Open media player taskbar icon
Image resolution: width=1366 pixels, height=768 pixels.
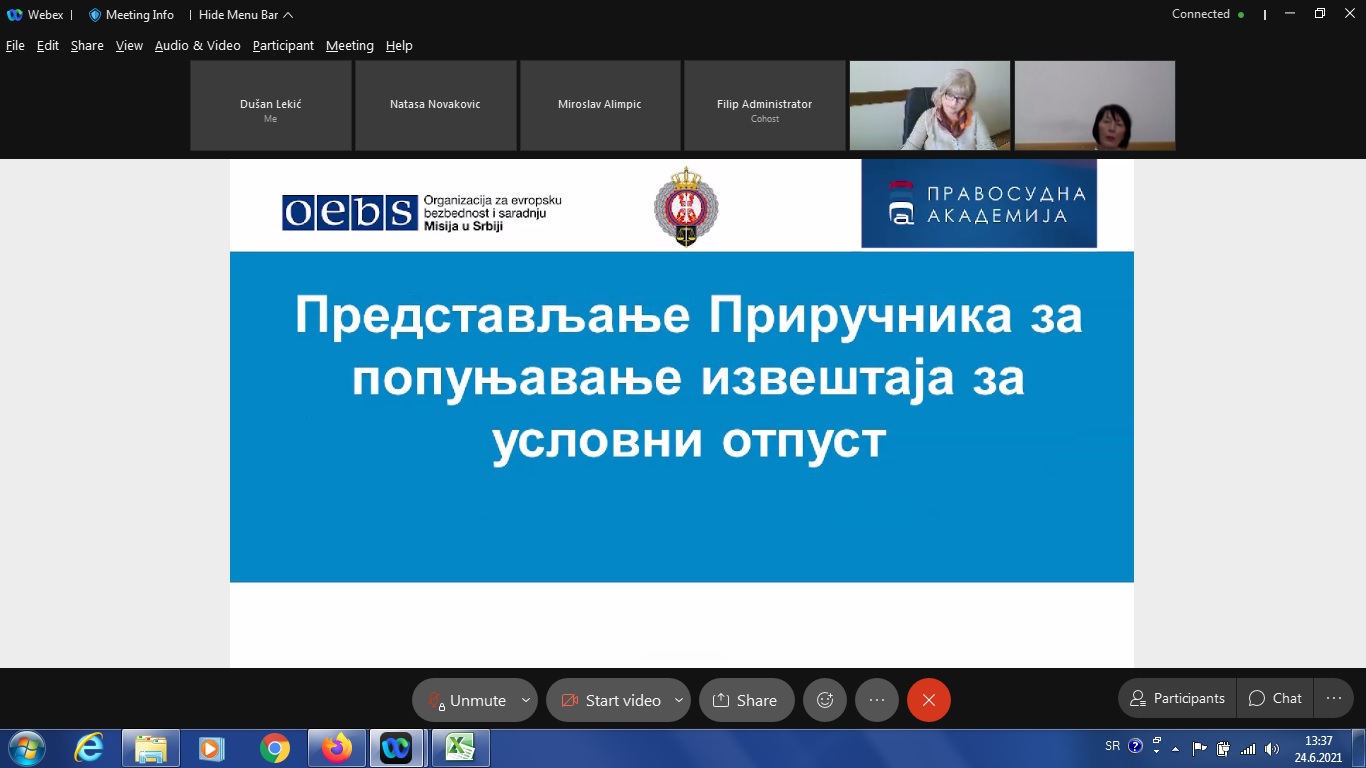tap(212, 748)
